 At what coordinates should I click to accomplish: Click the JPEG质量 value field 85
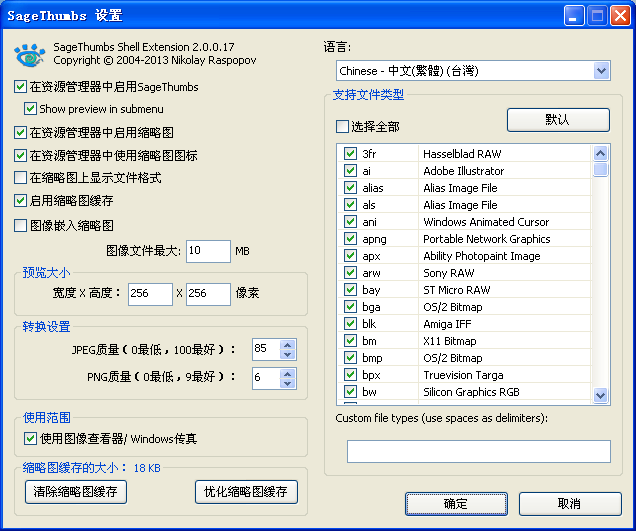tap(266, 349)
